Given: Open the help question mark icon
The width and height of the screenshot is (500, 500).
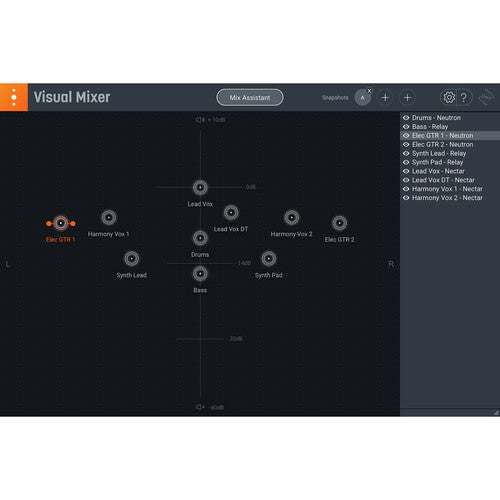Looking at the screenshot, I should [x=464, y=97].
